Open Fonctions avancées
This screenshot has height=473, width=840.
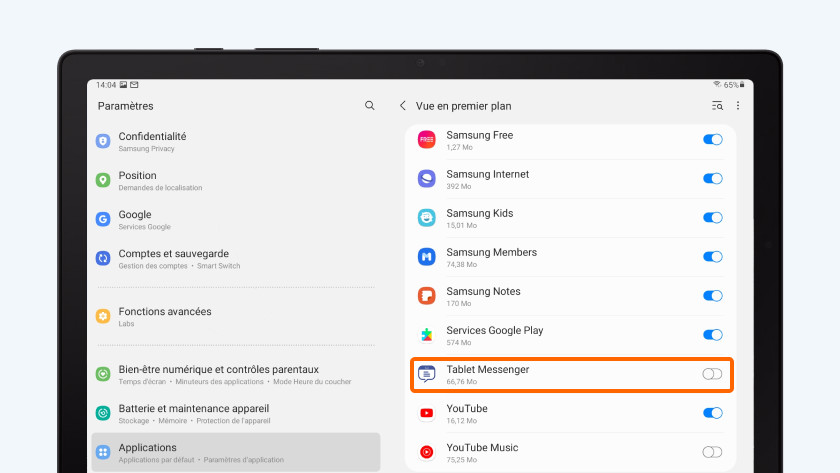(236, 317)
